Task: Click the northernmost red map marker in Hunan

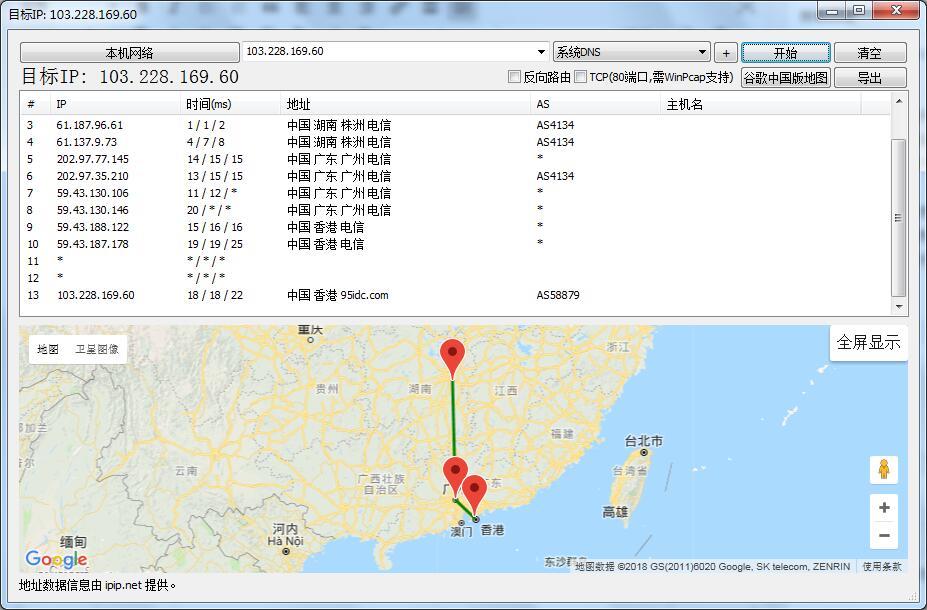Action: tap(453, 355)
